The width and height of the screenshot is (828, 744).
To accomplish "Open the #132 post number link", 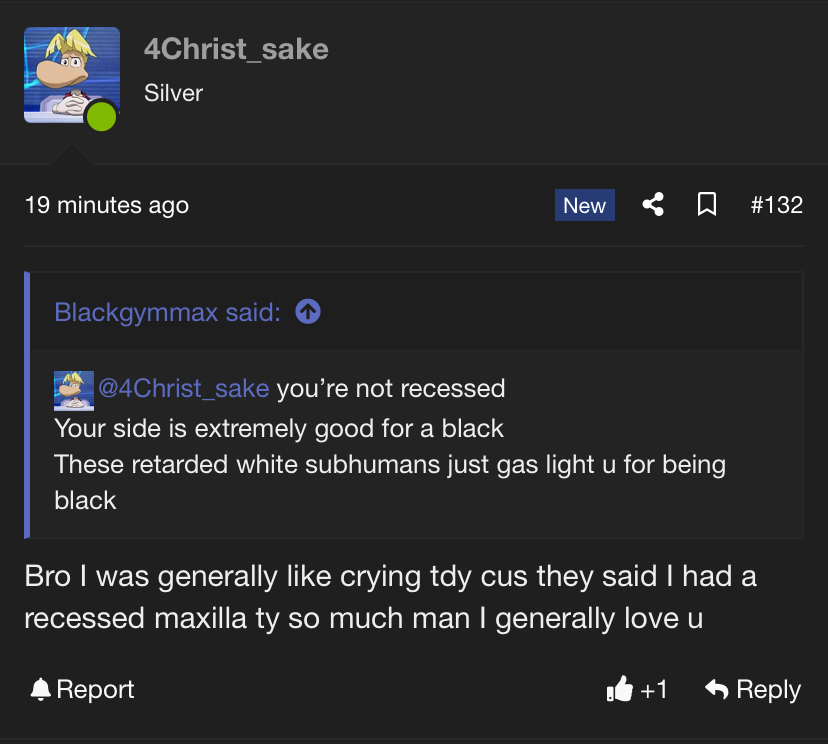I will point(776,205).
